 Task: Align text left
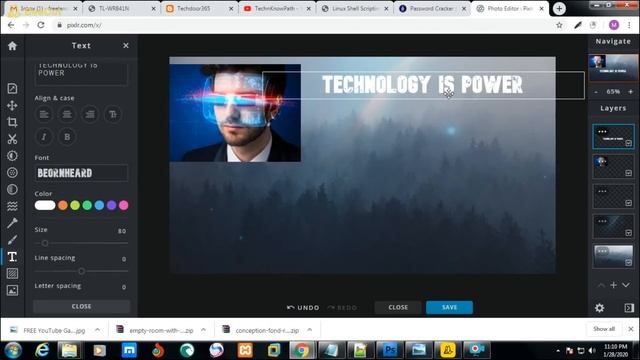[44, 114]
